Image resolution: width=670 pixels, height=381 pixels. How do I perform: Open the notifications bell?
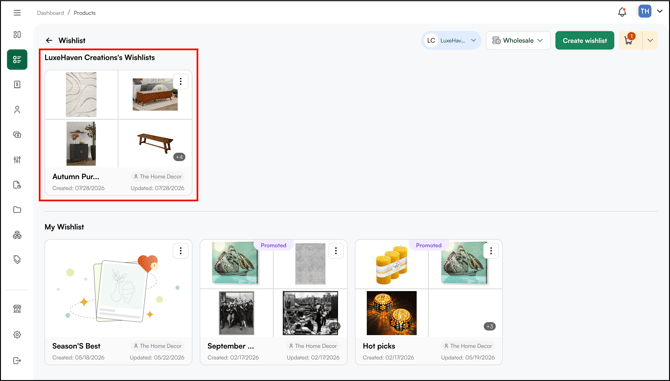[622, 12]
